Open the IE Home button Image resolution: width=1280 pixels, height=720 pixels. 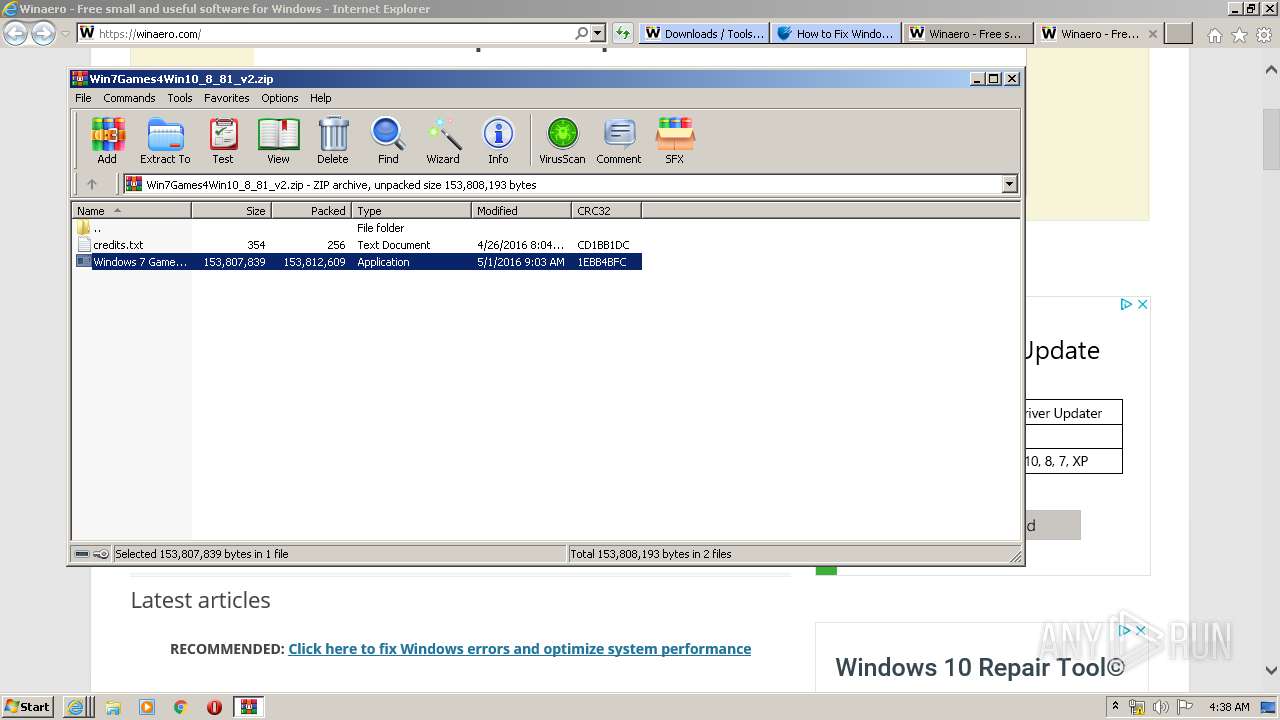[x=1214, y=35]
